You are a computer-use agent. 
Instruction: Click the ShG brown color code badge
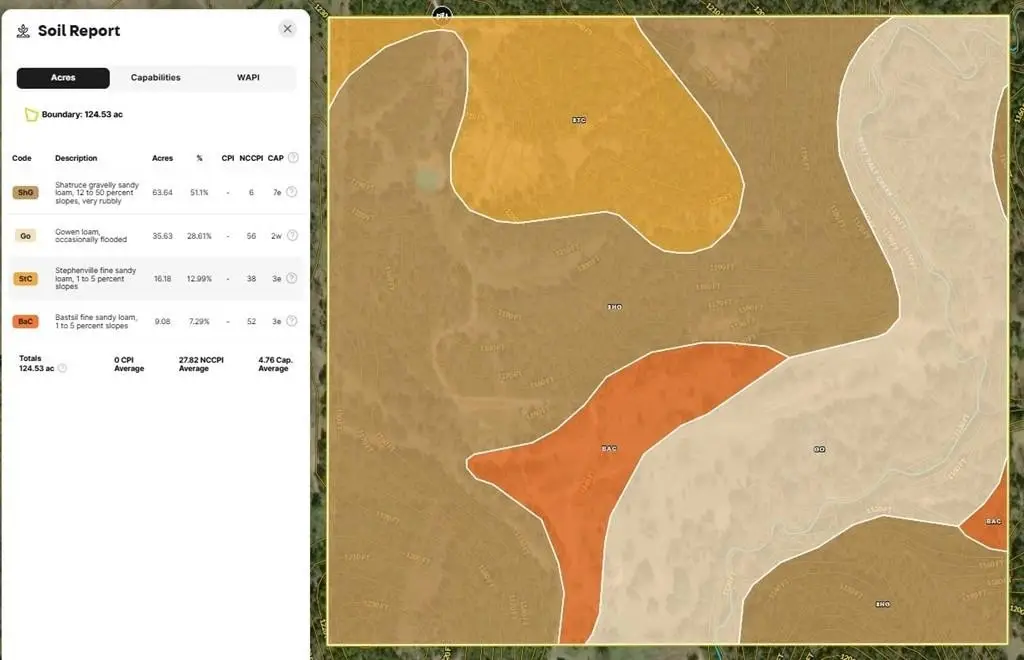(26, 192)
